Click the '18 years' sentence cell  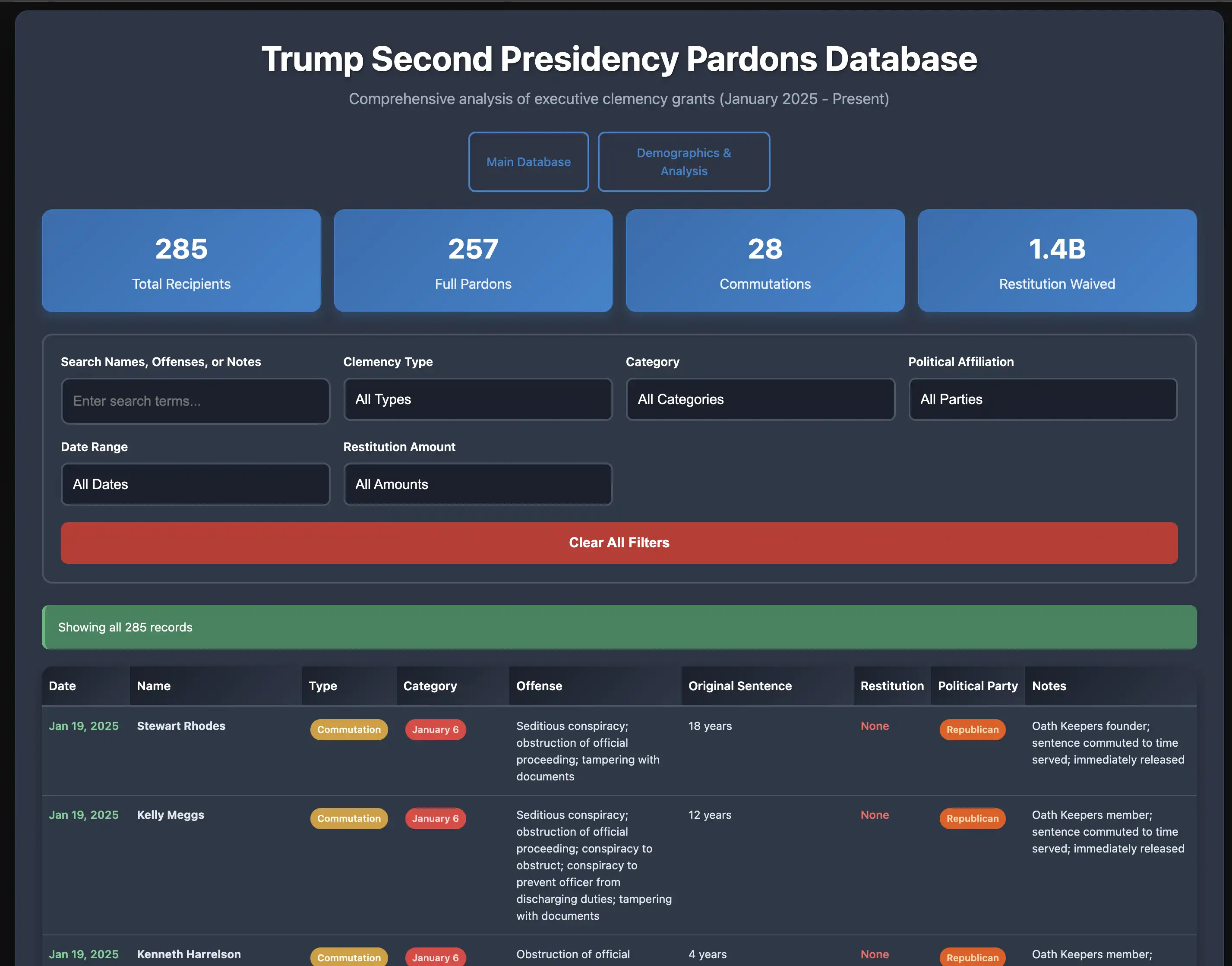coord(710,726)
